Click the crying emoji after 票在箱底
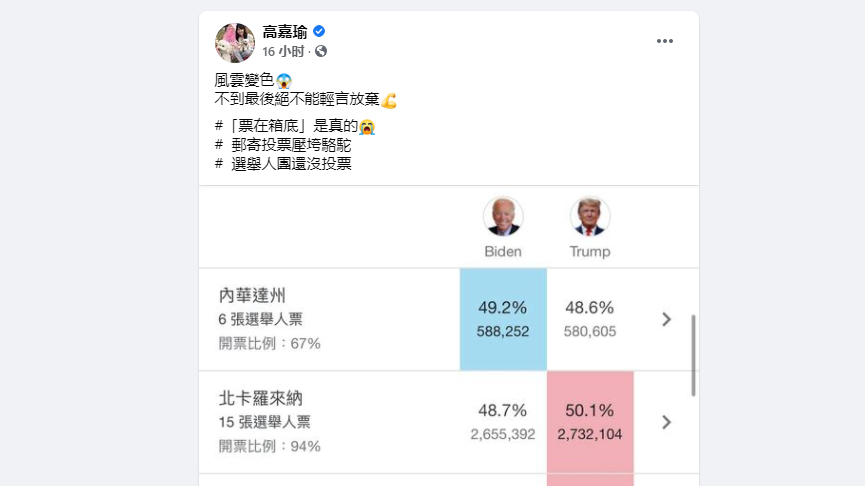 [367, 127]
